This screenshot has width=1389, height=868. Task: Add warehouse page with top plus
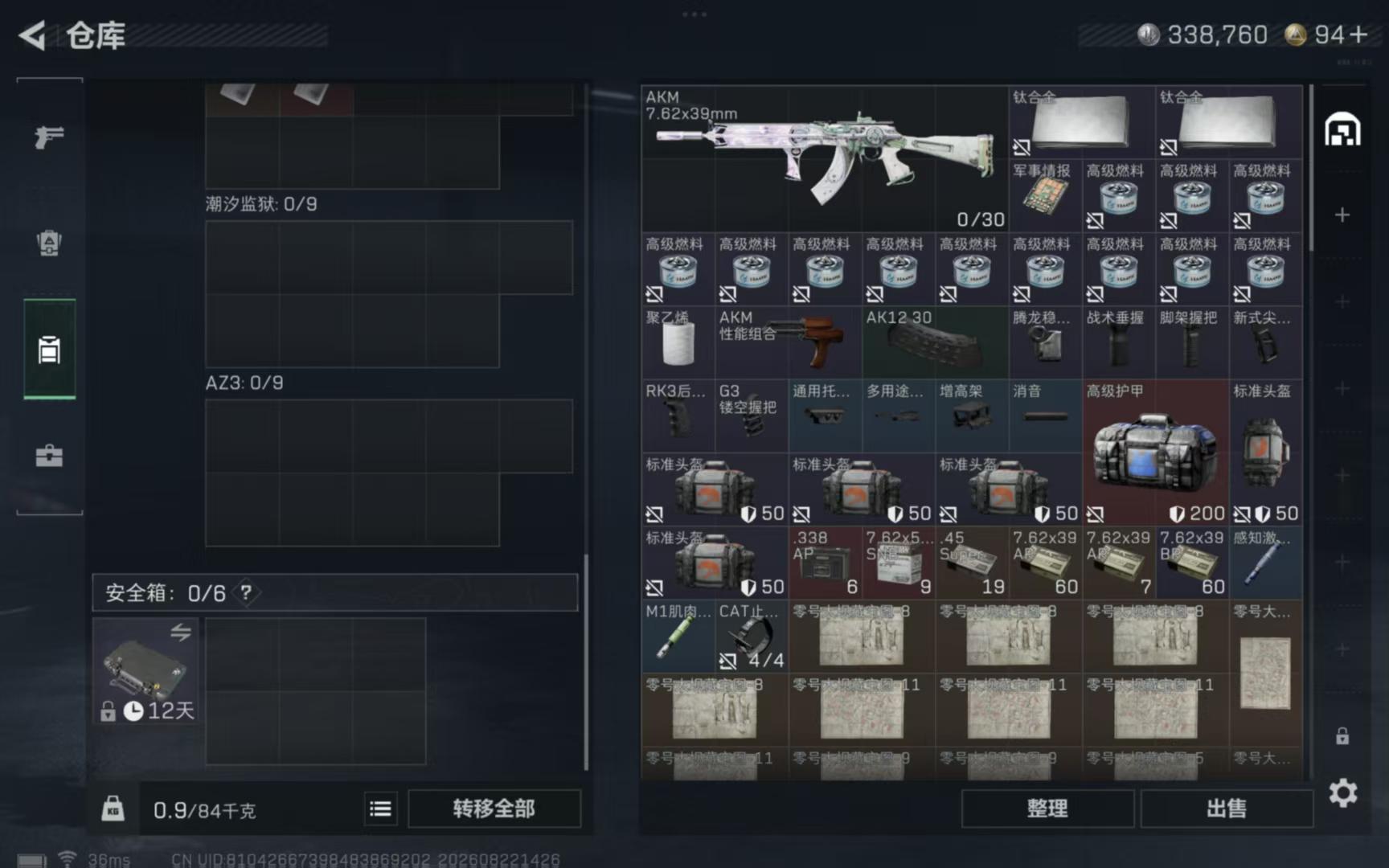(x=1342, y=215)
